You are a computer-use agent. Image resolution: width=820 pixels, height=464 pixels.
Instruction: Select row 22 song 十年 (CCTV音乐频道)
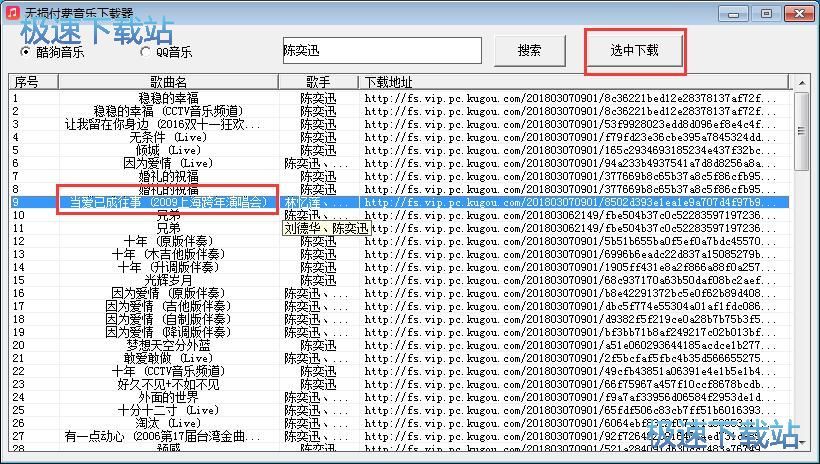pyautogui.click(x=168, y=371)
